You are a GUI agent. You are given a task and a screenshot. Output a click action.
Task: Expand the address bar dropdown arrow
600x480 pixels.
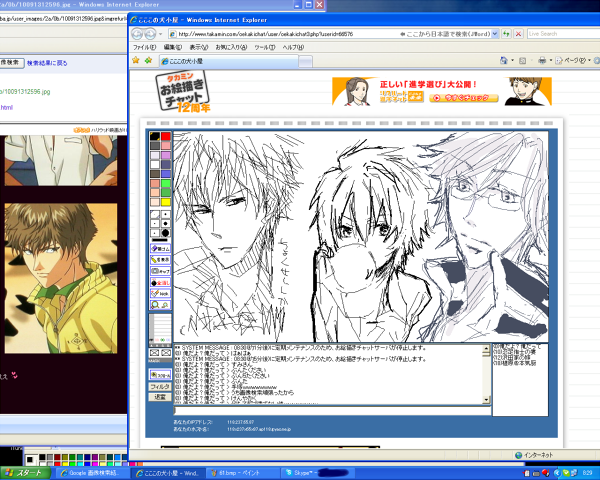pos(495,34)
